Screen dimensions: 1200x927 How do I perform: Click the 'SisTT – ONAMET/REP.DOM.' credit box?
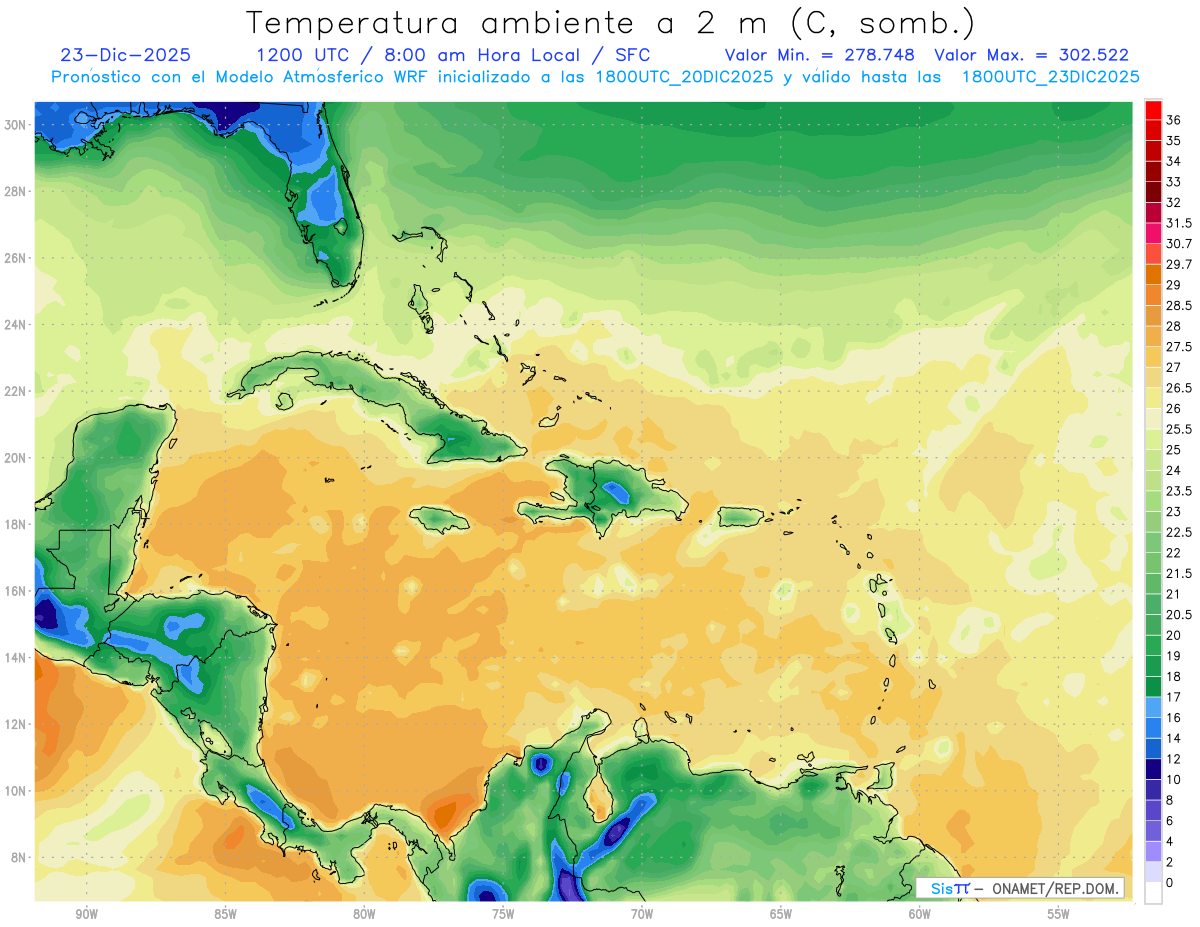click(1020, 888)
